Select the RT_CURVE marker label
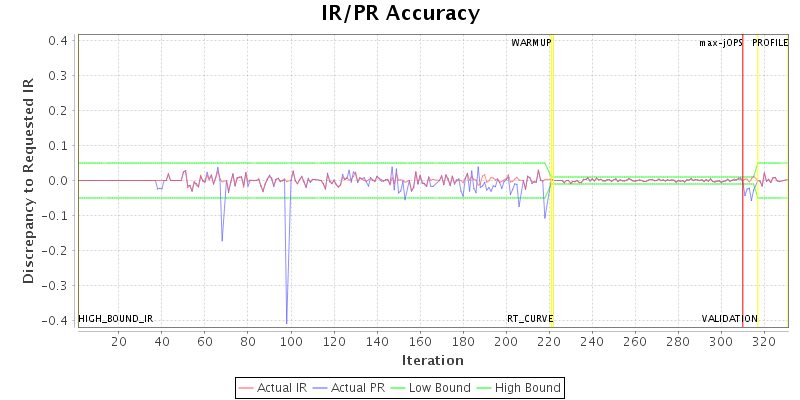The width and height of the screenshot is (800, 400). click(x=529, y=318)
